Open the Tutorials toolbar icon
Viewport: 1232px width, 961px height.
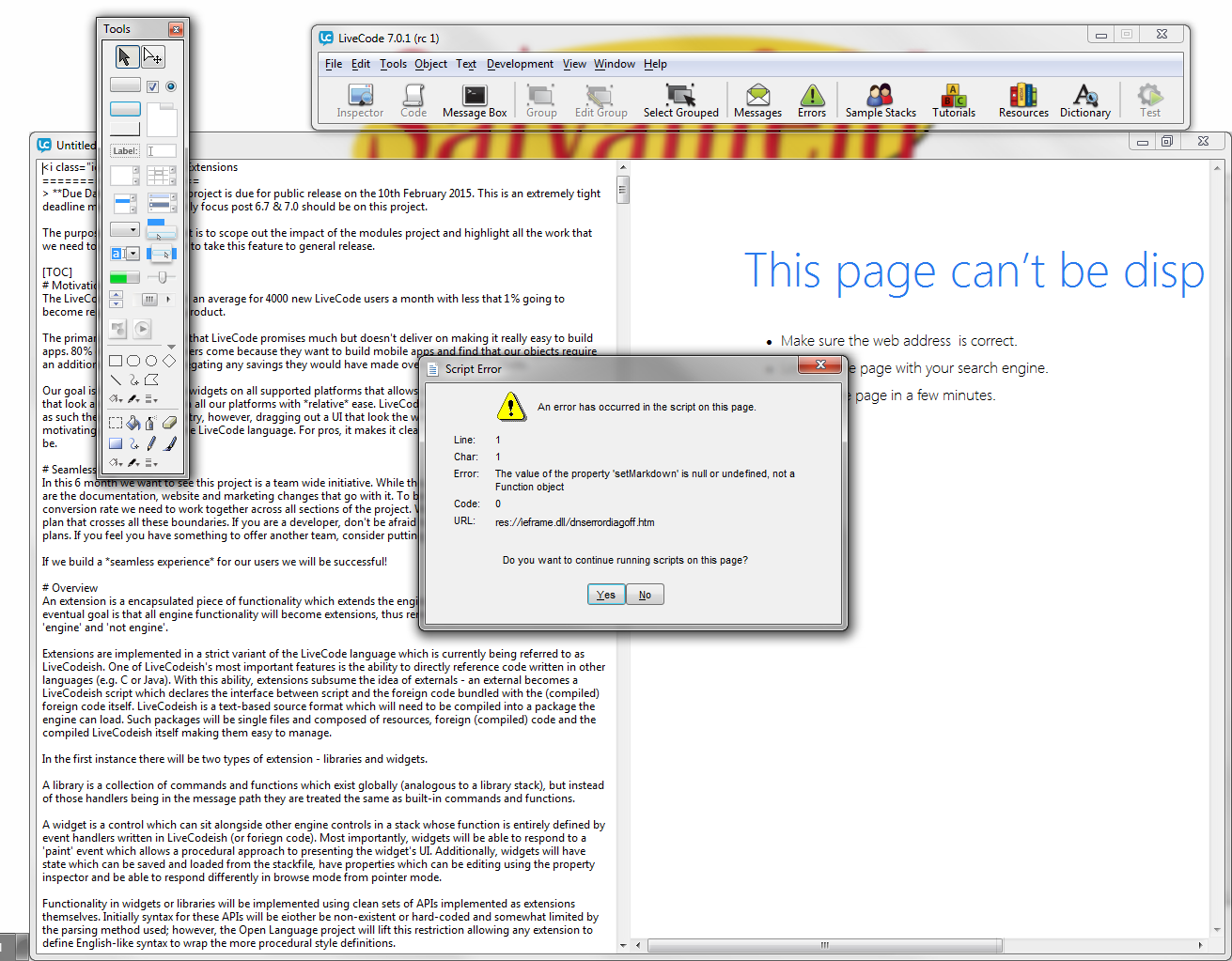(954, 101)
